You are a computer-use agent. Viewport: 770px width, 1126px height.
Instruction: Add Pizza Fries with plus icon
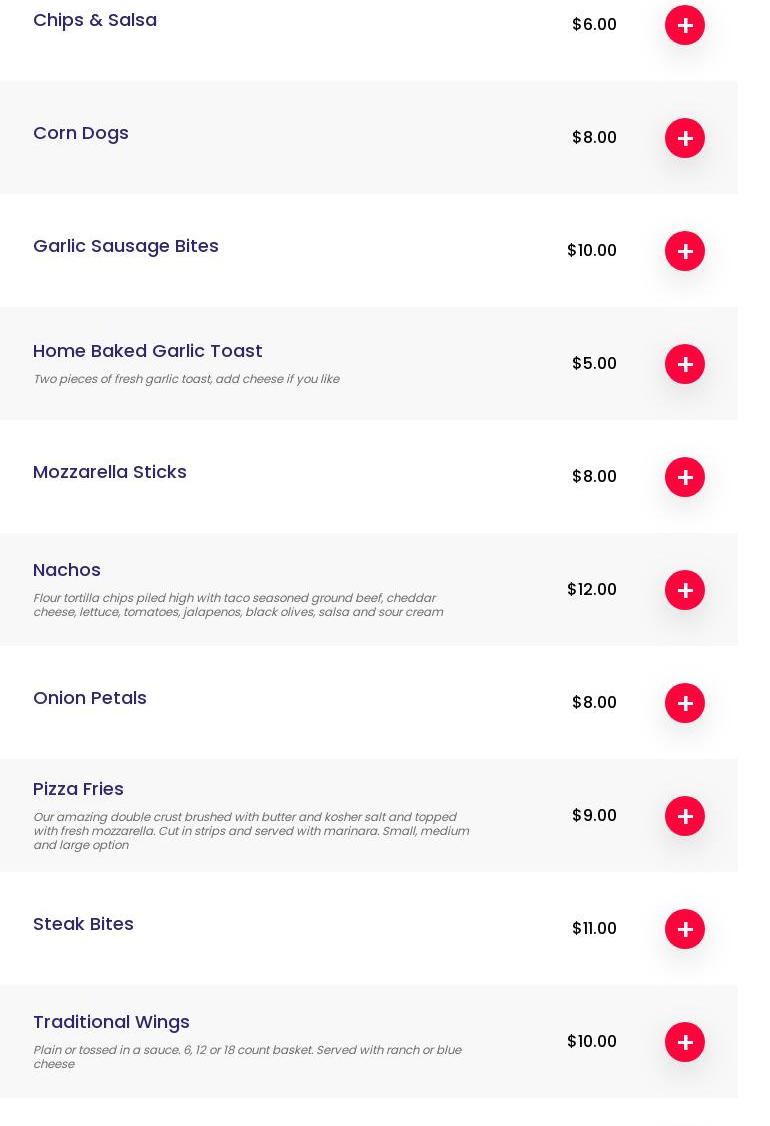point(685,816)
